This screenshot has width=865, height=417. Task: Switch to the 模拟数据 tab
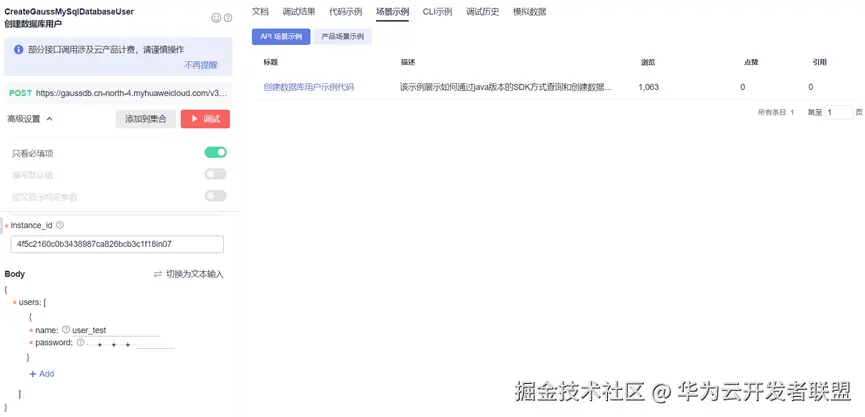[x=529, y=12]
